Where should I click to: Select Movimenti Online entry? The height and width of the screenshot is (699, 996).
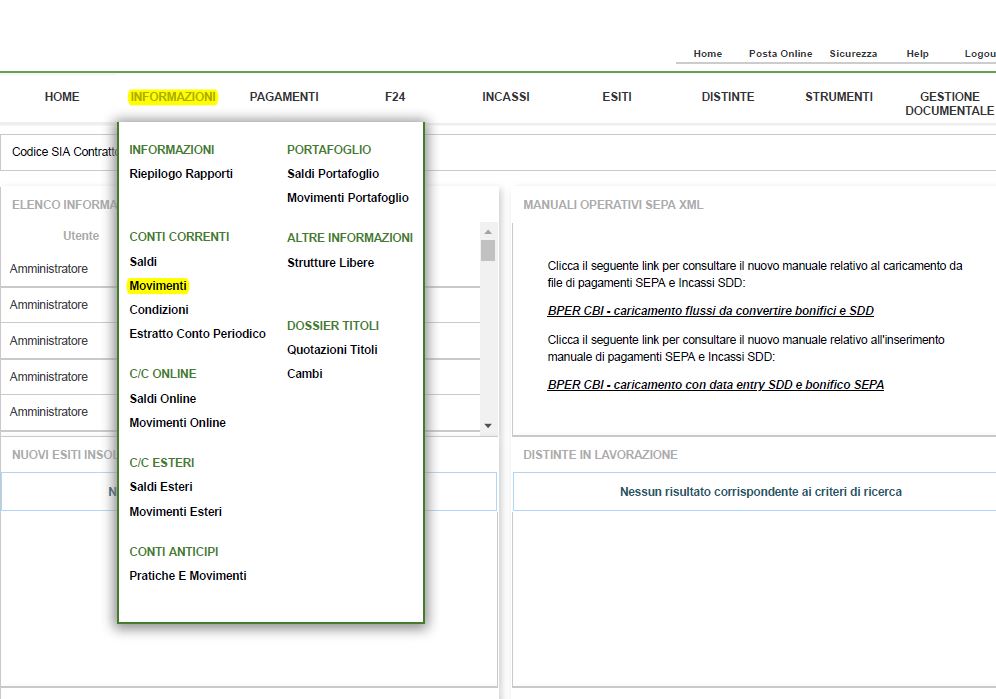pos(177,423)
